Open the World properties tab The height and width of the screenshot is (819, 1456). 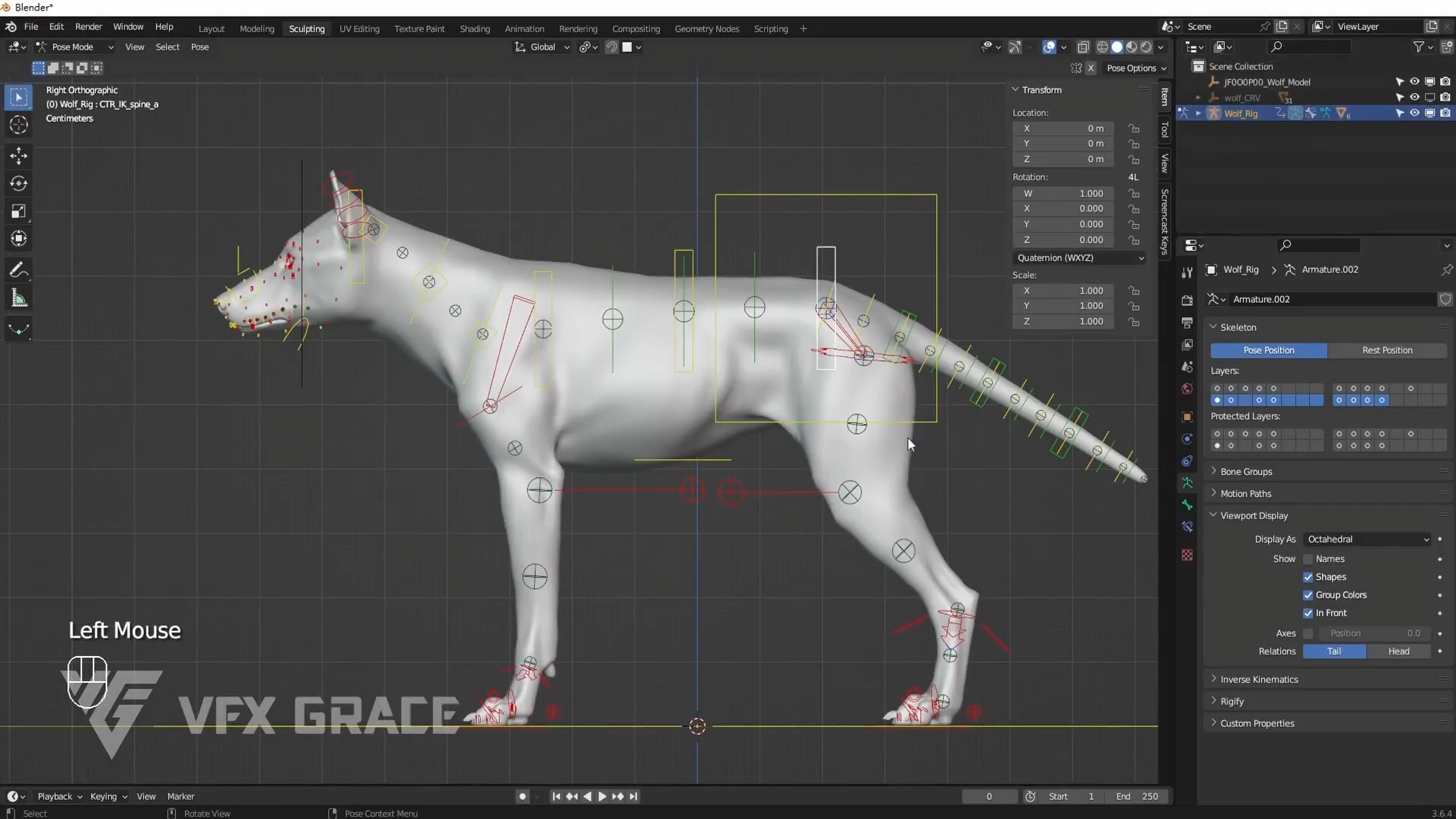pyautogui.click(x=1187, y=389)
